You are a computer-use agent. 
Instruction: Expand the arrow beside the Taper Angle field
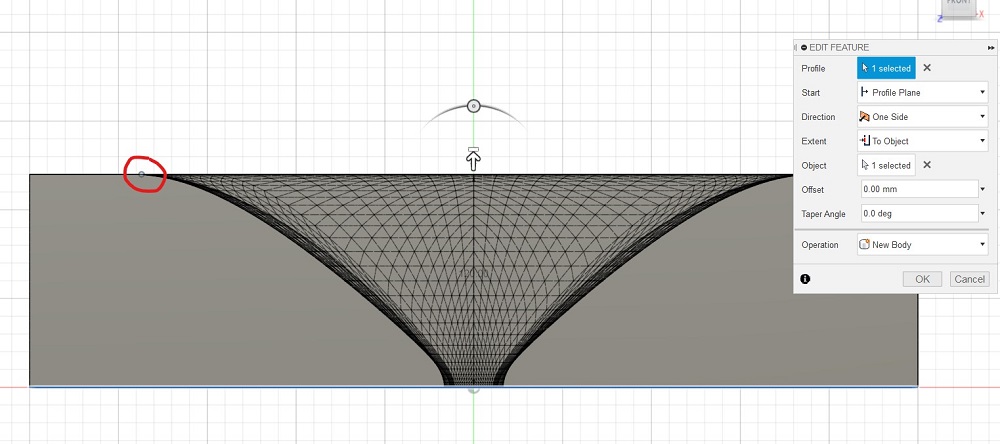(x=983, y=214)
